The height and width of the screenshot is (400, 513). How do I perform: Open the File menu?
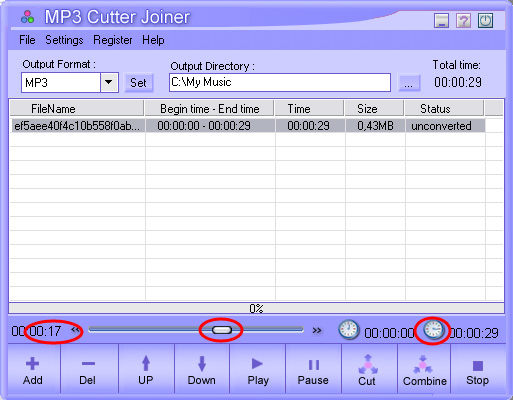(27, 40)
